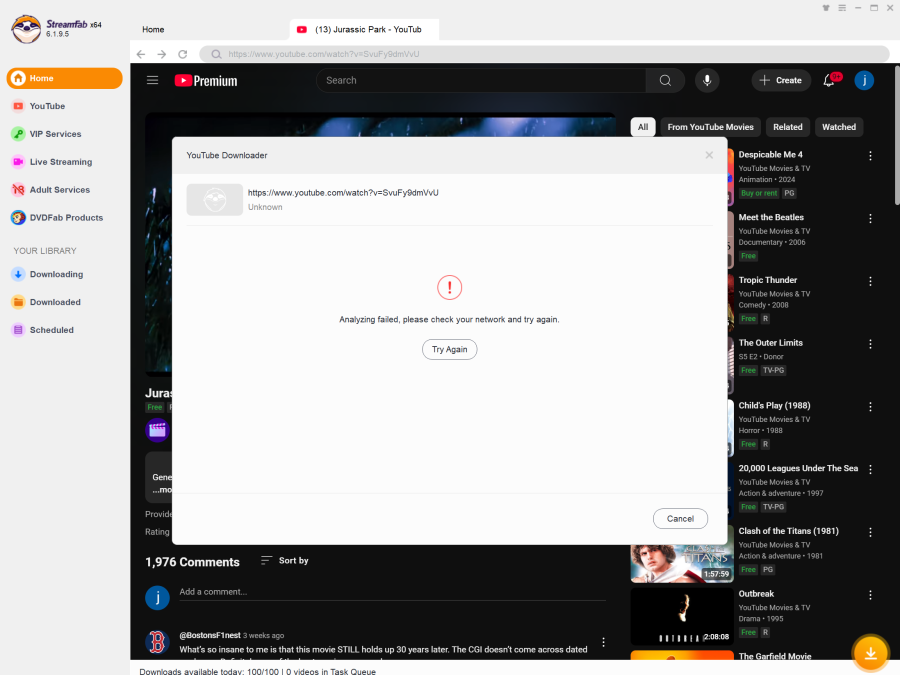The width and height of the screenshot is (900, 675).
Task: Select the Watched filter chip
Action: 839,127
